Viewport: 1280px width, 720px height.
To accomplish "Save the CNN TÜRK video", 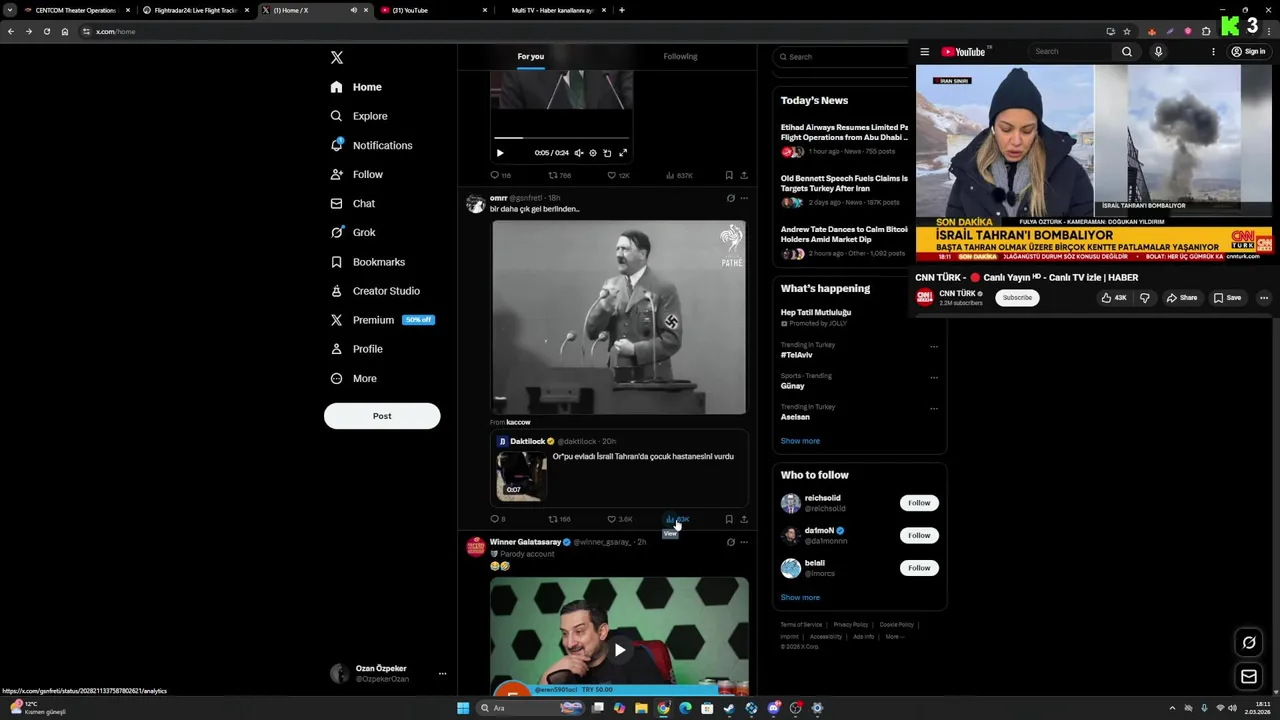I will click(1227, 298).
